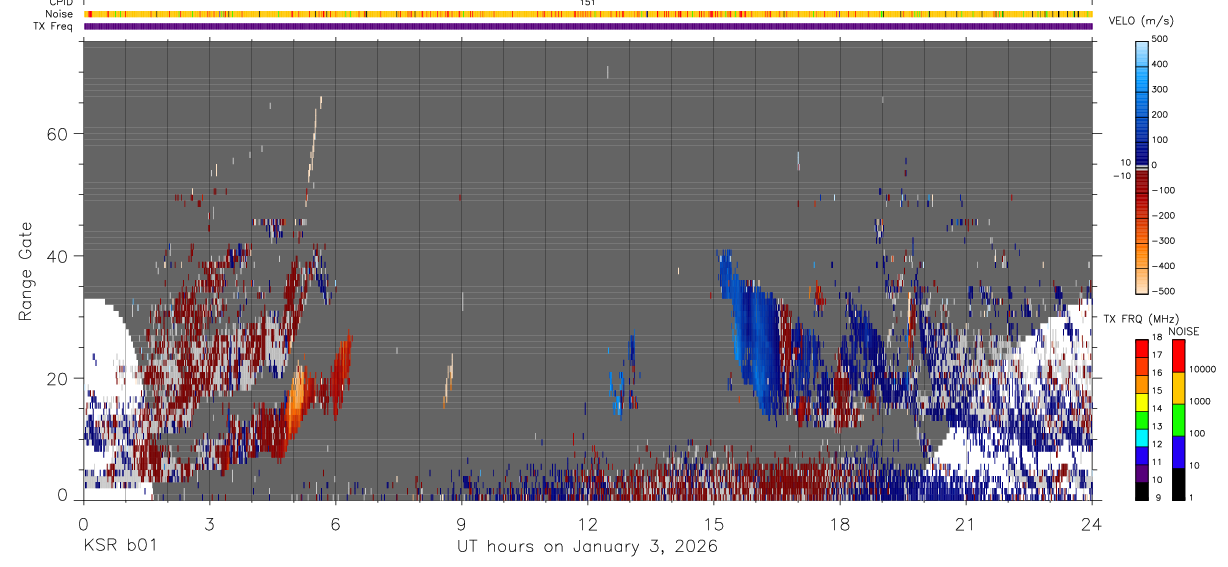The height and width of the screenshot is (567, 1228).
Task: Click the 'KSR b01' radar beam label
Action: tap(119, 546)
